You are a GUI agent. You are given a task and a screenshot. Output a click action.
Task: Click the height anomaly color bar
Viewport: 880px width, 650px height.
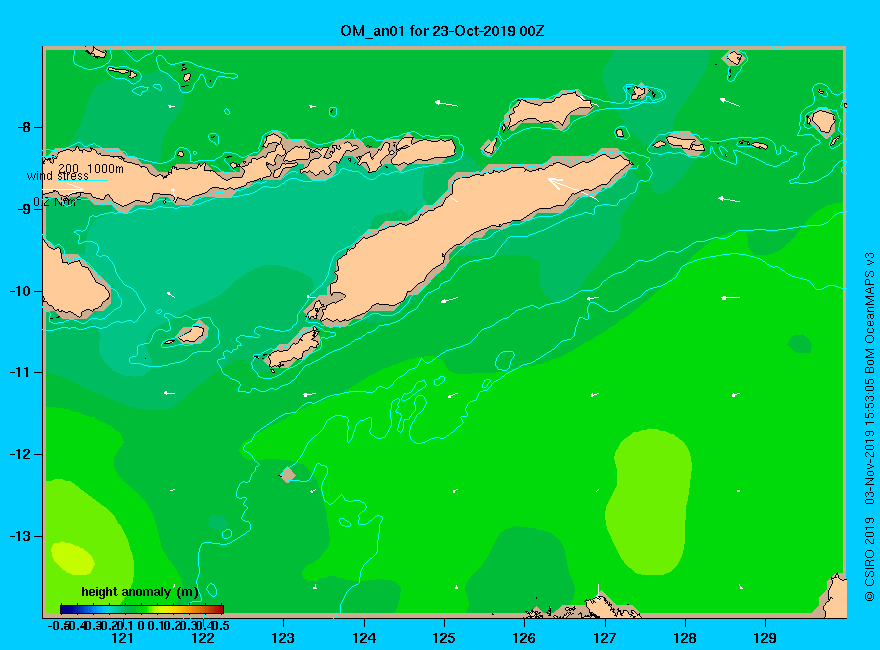142,609
